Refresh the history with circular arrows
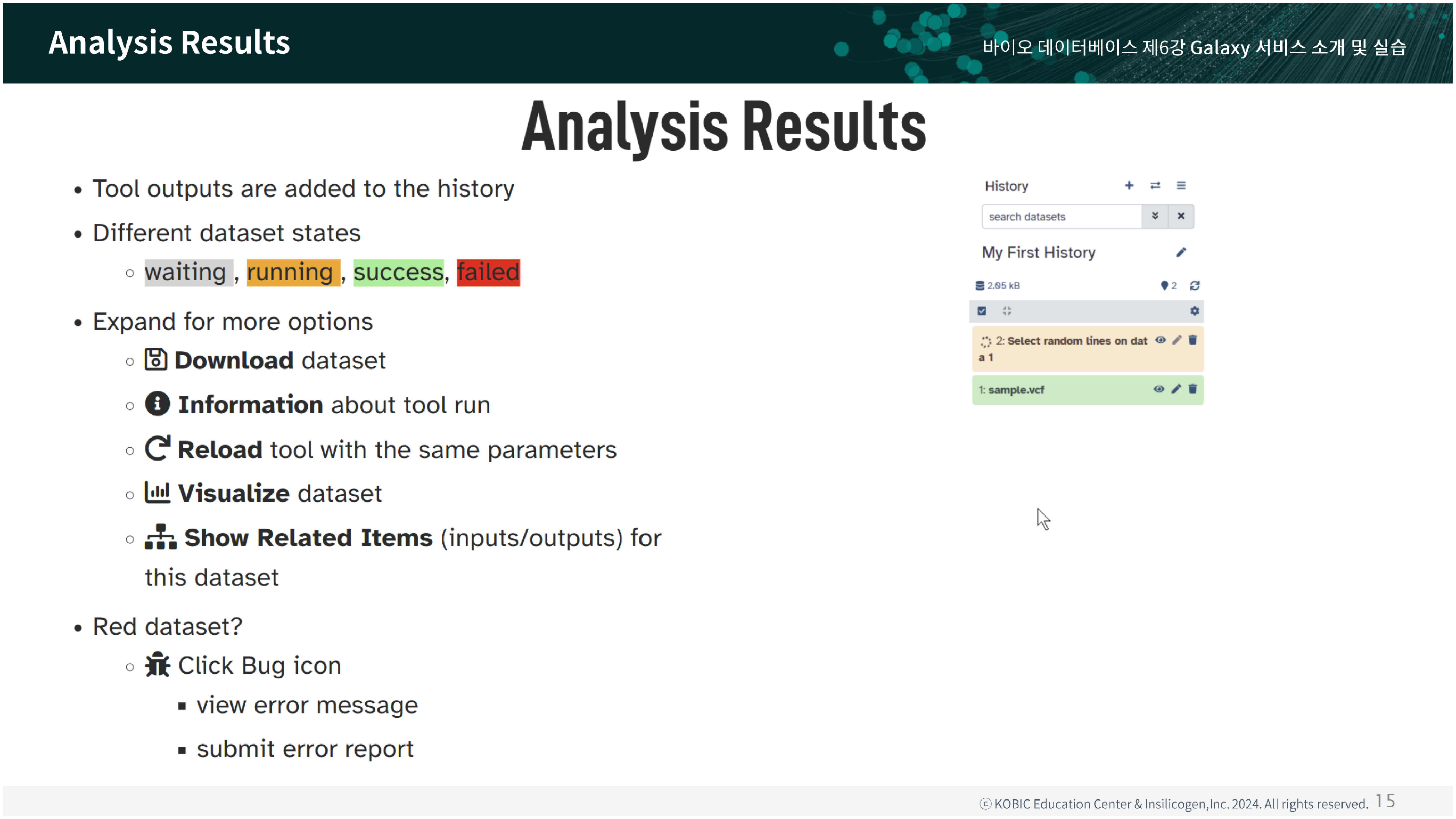1456x819 pixels. coord(1194,286)
